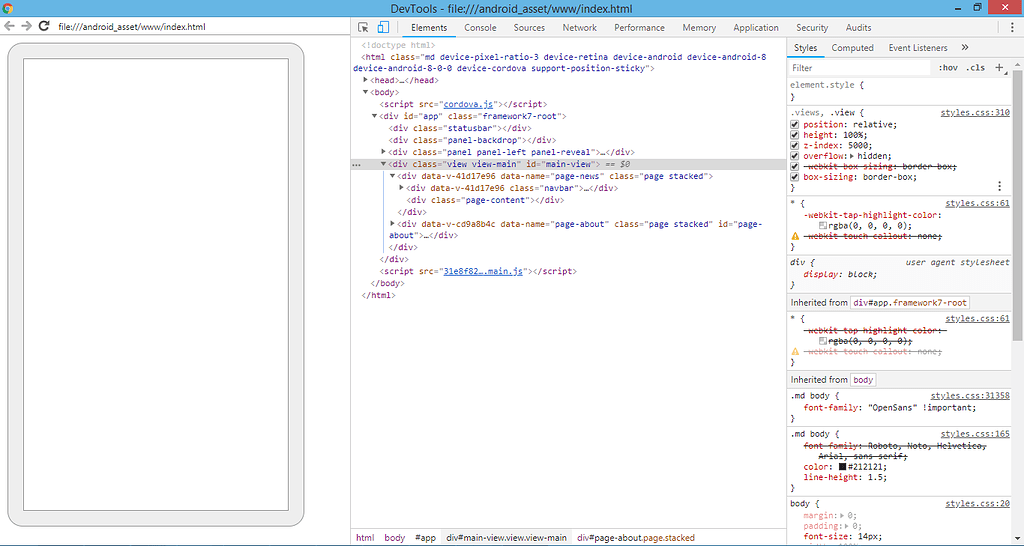This screenshot has width=1024, height=546.
Task: Open the Audits tab
Action: click(x=858, y=27)
